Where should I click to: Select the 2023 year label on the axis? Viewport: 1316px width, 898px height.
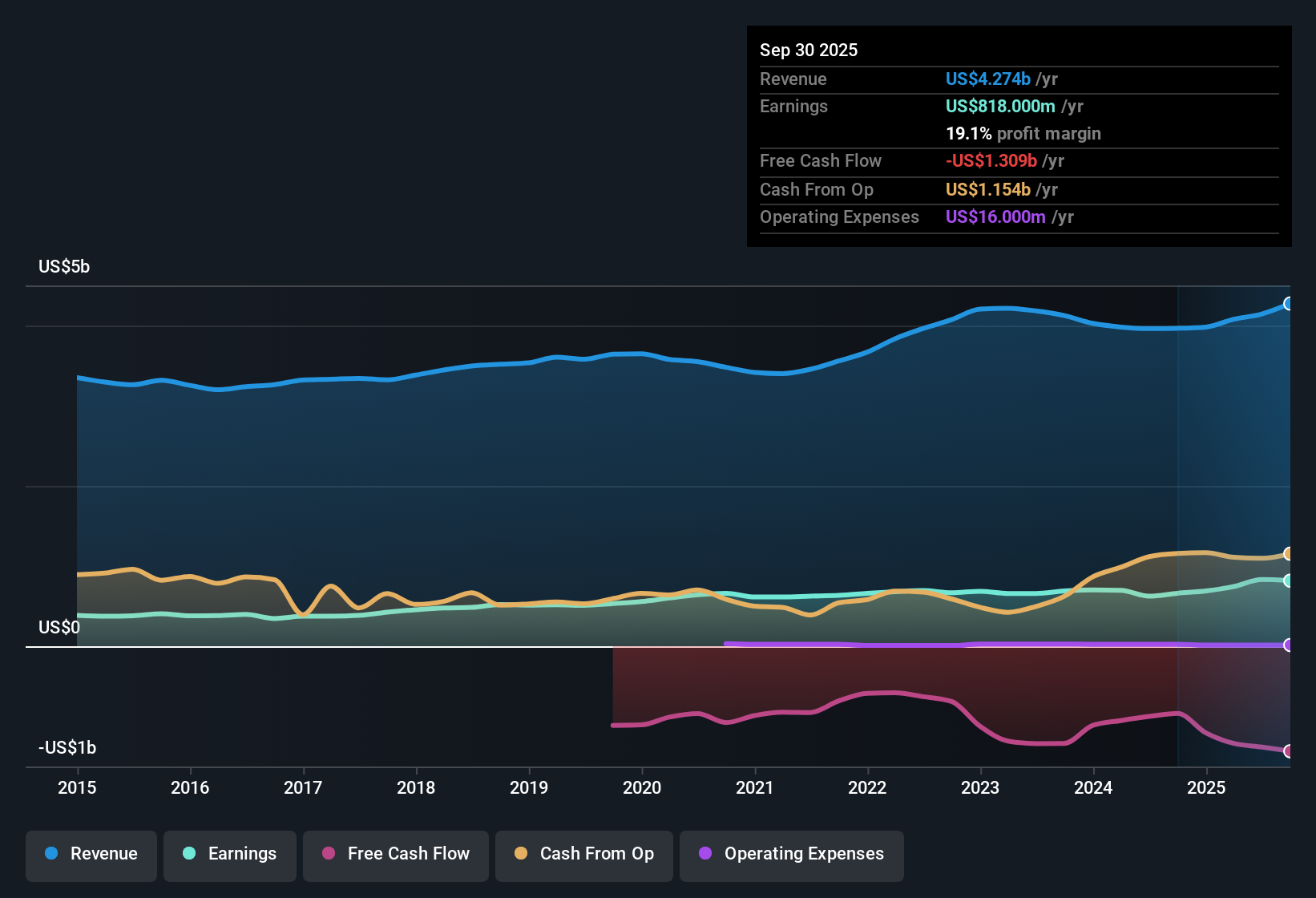pyautogui.click(x=980, y=788)
